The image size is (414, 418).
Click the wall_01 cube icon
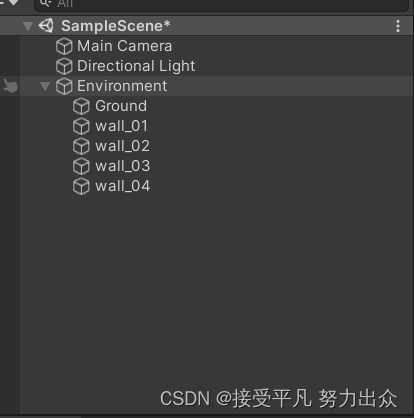coord(81,126)
